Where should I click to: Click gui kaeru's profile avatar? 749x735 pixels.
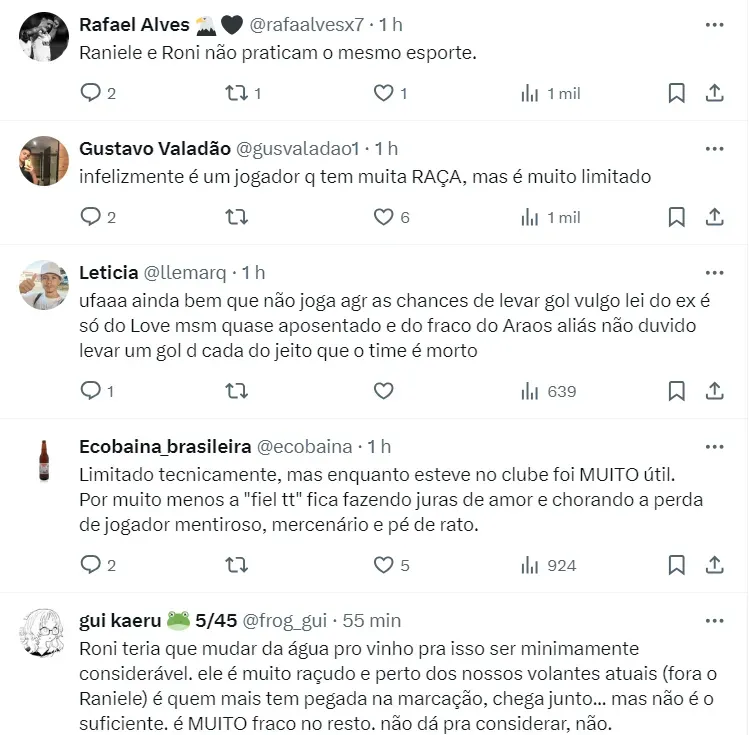tap(43, 633)
